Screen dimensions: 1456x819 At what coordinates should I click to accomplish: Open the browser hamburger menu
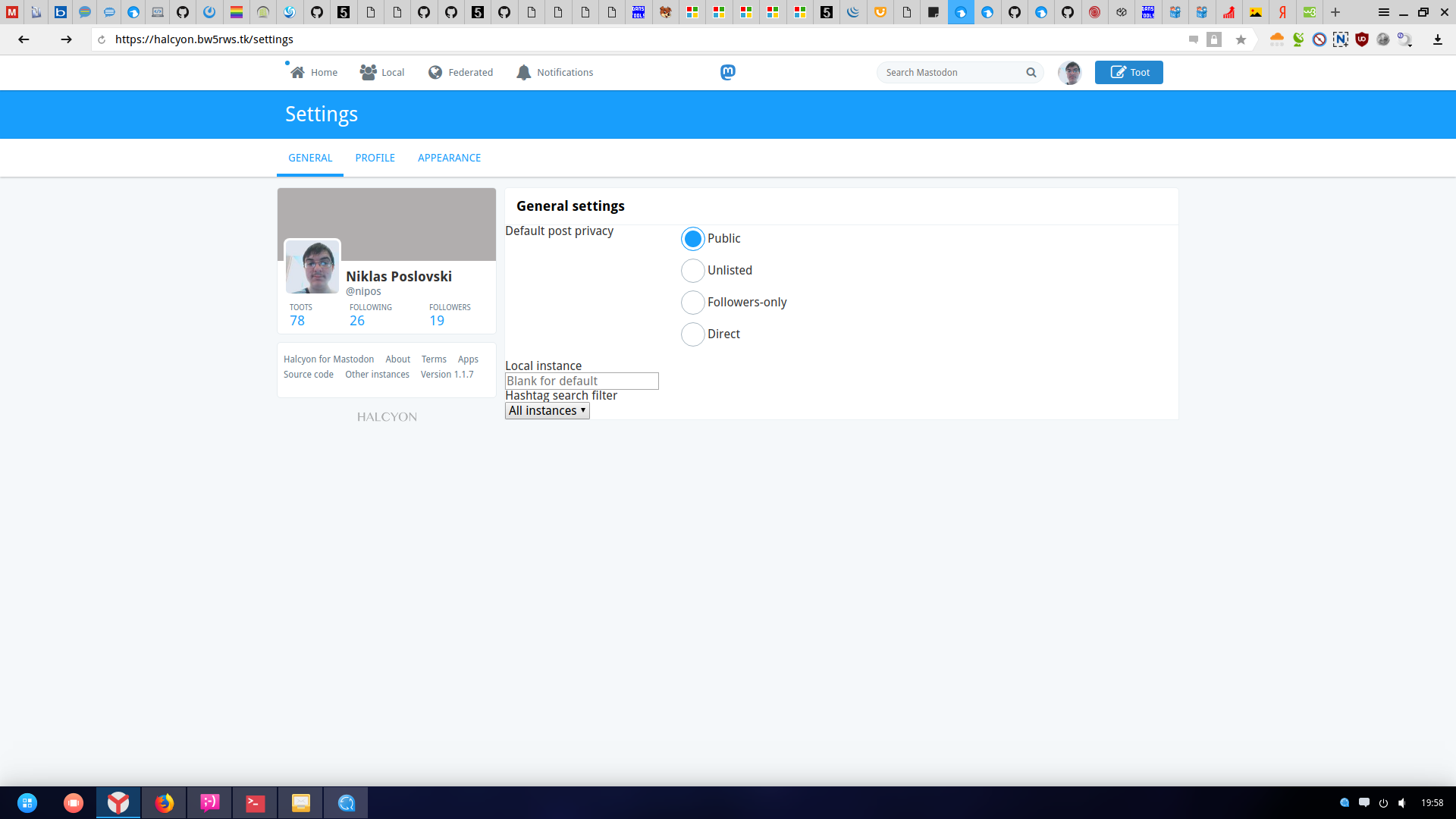coord(1384,12)
